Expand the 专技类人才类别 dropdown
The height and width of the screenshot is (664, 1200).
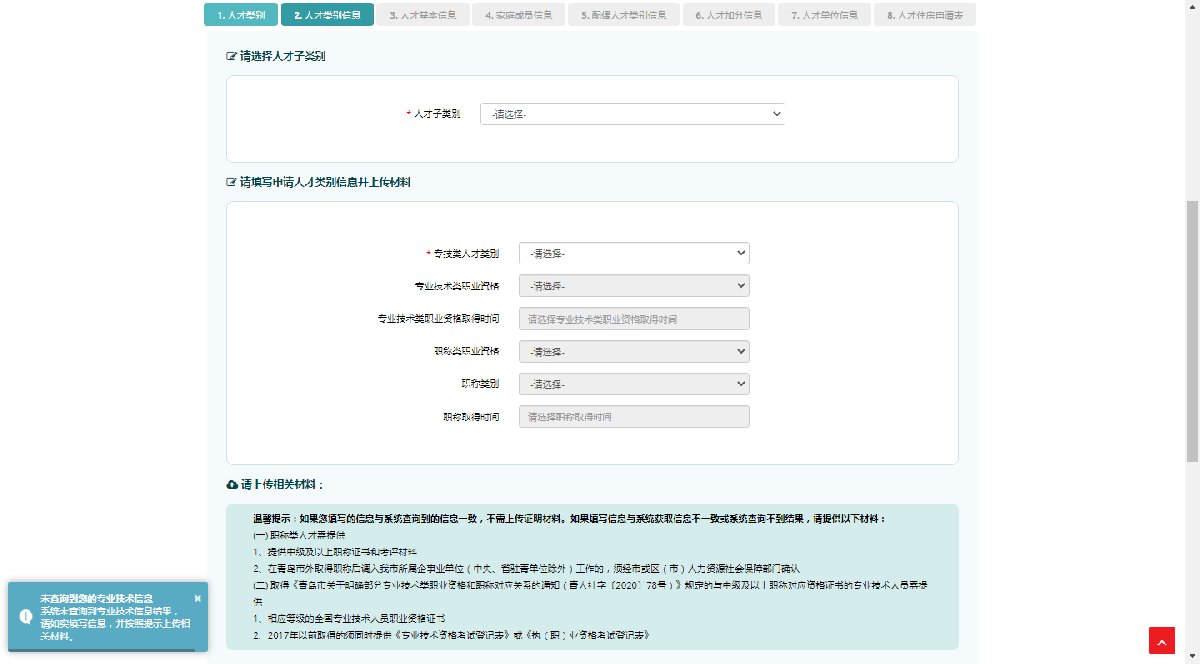634,253
